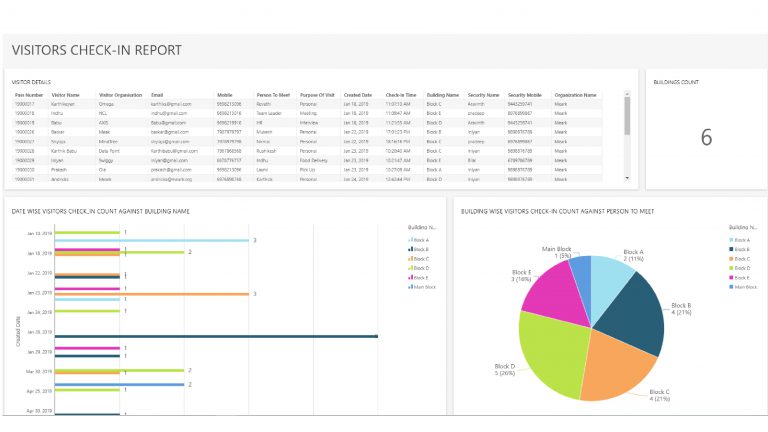
Task: Toggle Block E in pie chart legend
Action: 743,277
